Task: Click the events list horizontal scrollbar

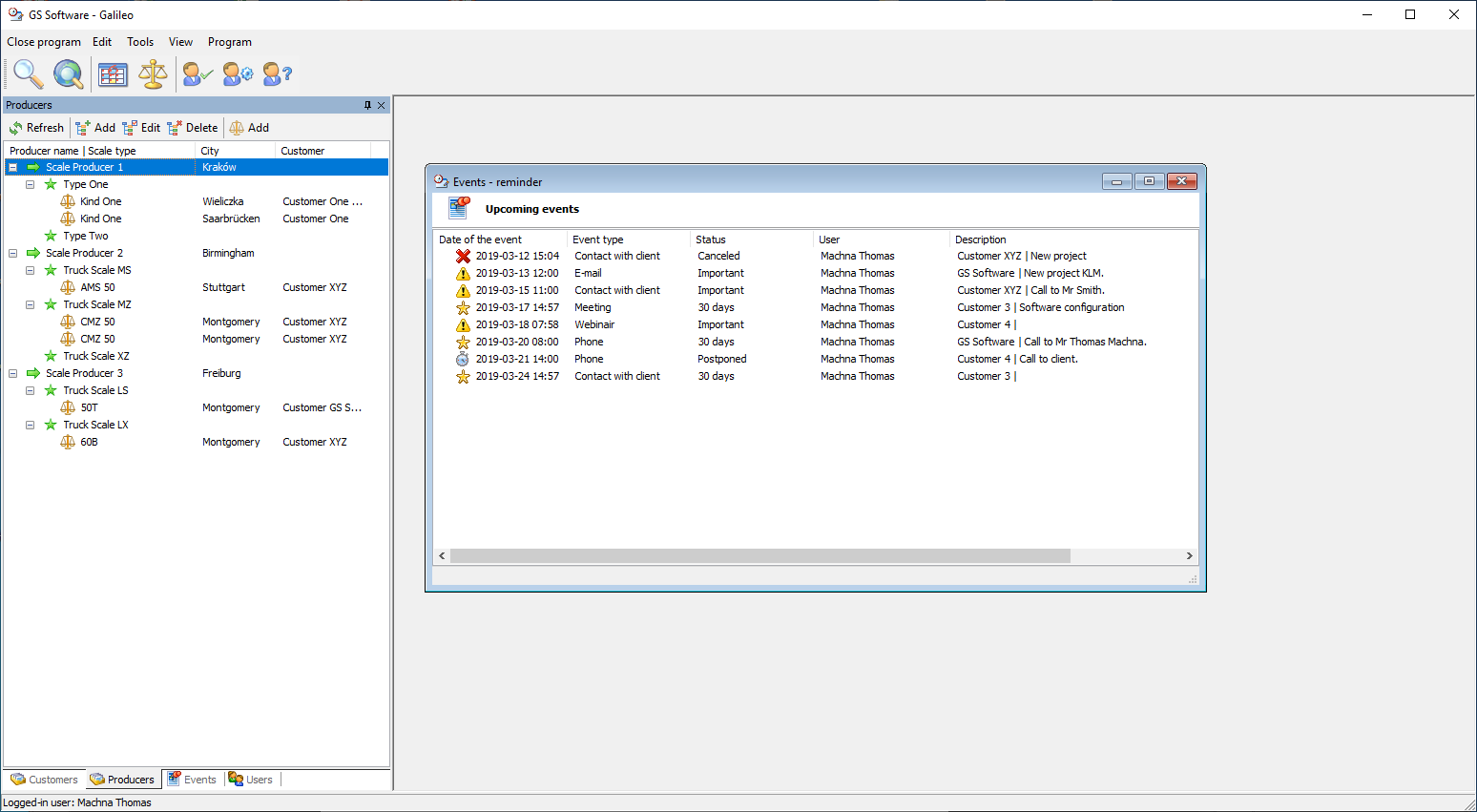Action: click(759, 555)
